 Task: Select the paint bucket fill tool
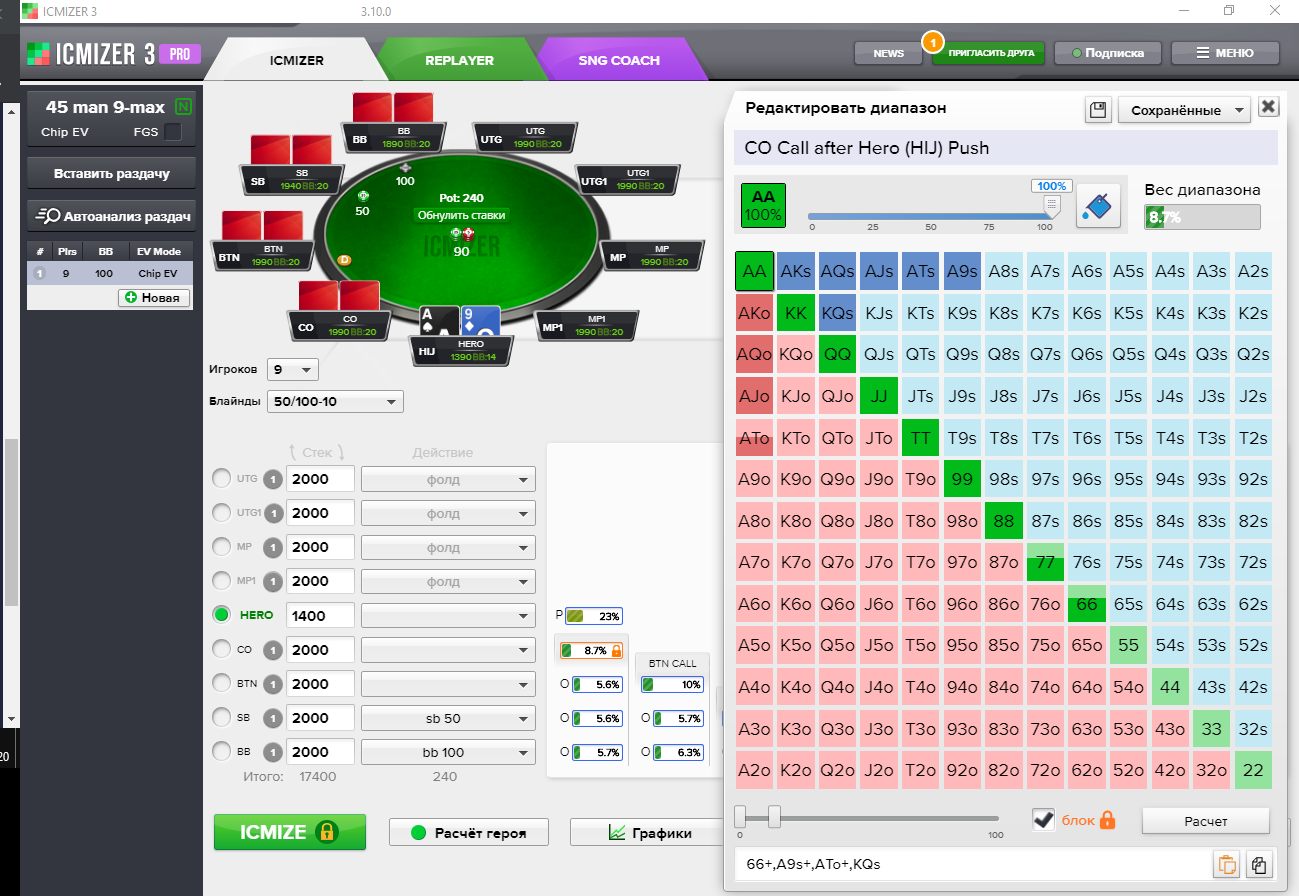point(1098,206)
